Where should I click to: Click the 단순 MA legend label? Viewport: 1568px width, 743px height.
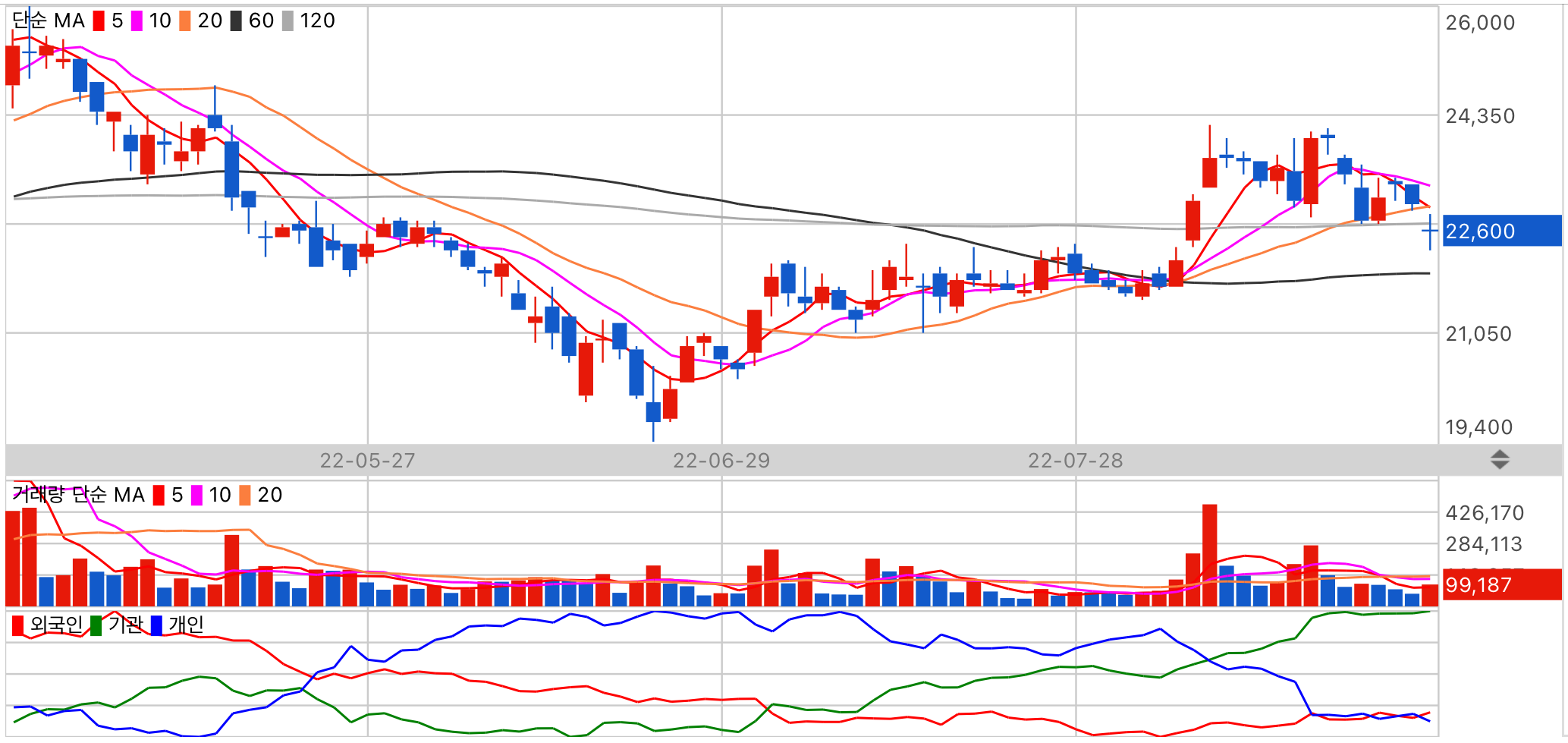pos(49,20)
